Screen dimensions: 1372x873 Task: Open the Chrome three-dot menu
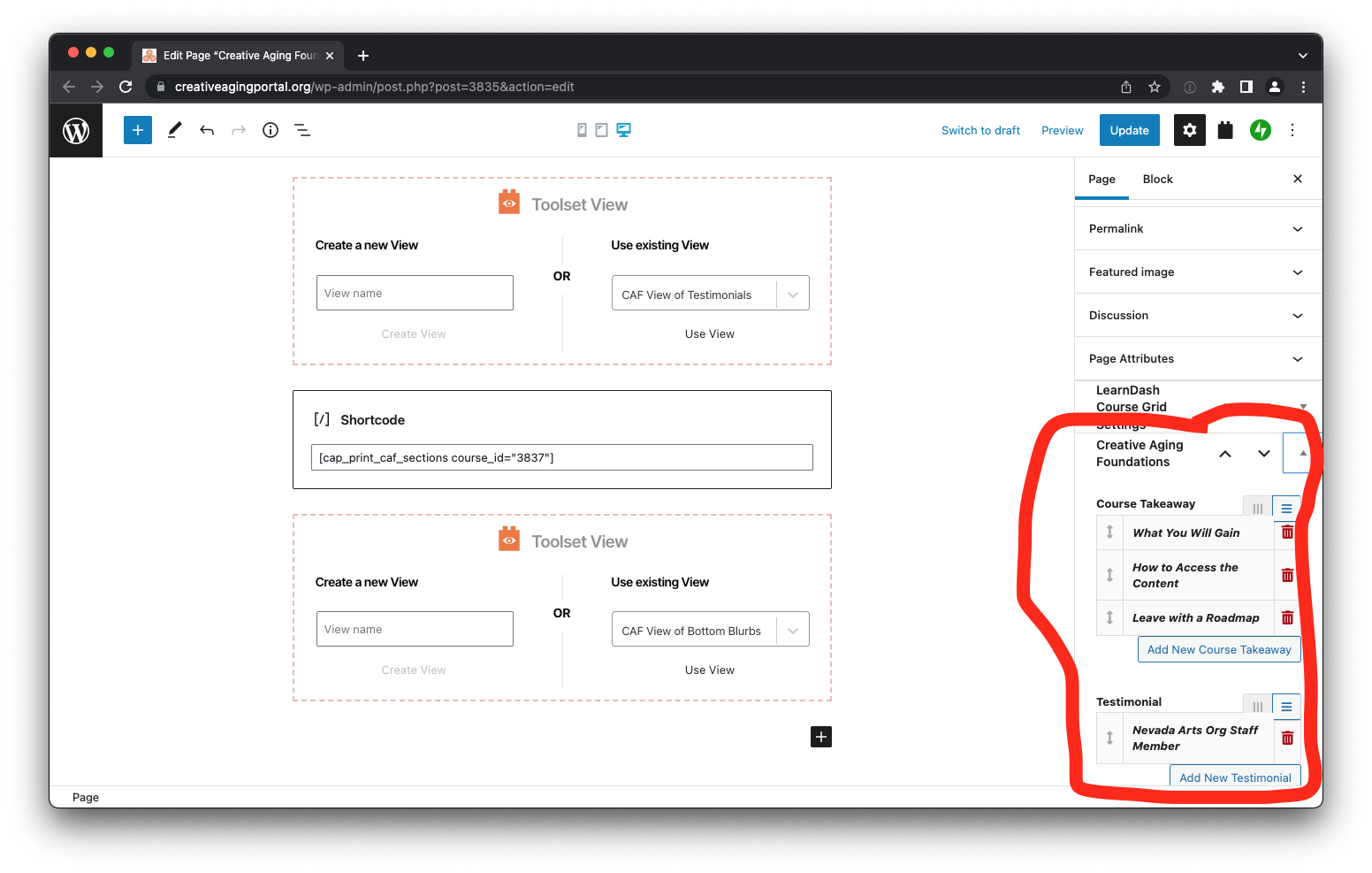1303,87
